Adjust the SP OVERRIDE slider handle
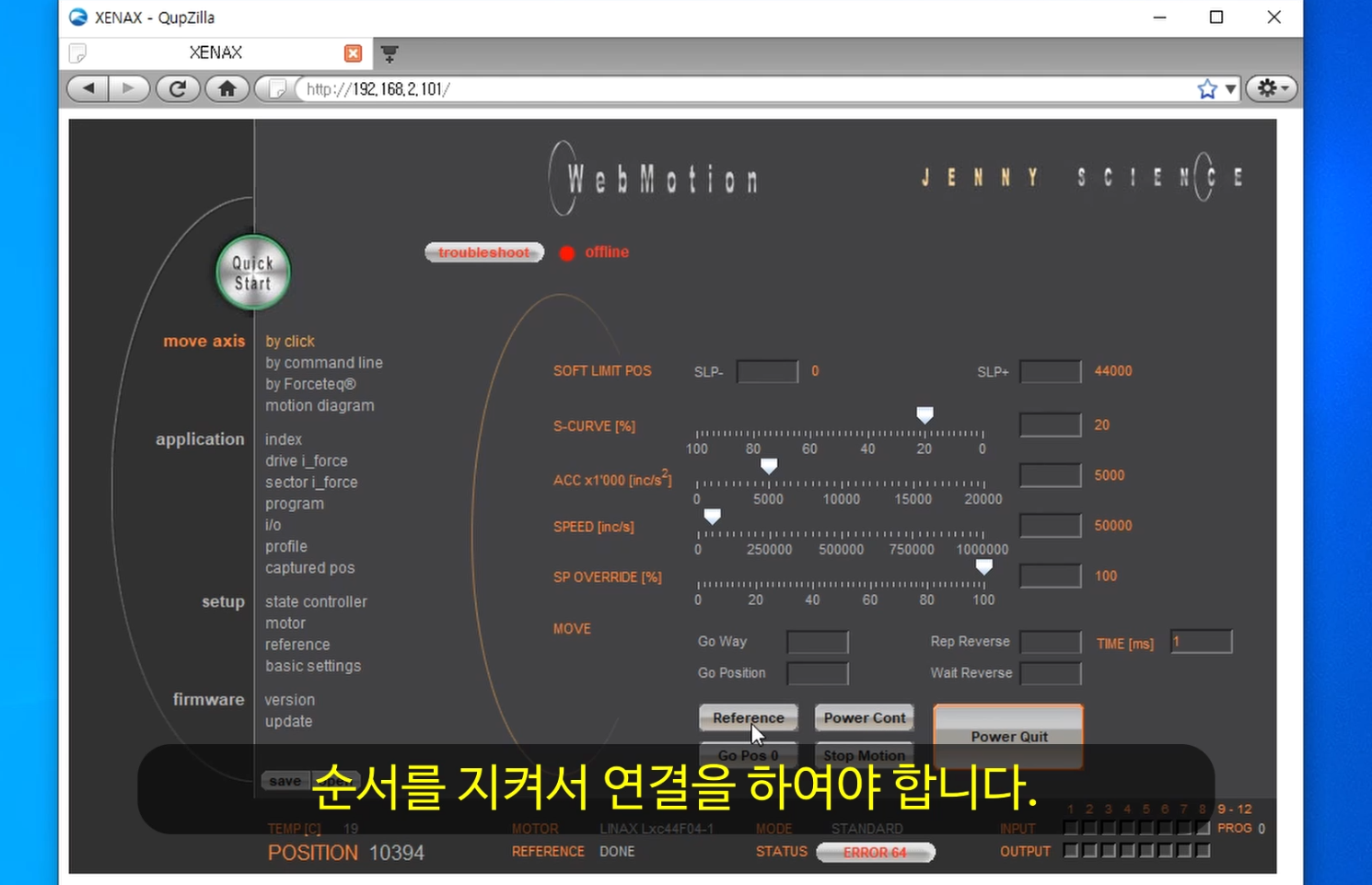Viewport: 1372px width, 885px height. point(984,566)
